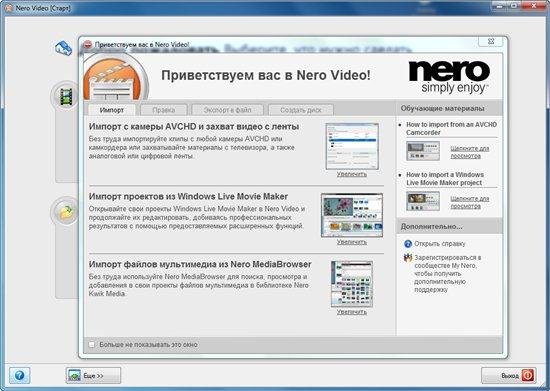Open the Создать диск tab
Viewport: 550px width, 391px height.
tap(301, 110)
